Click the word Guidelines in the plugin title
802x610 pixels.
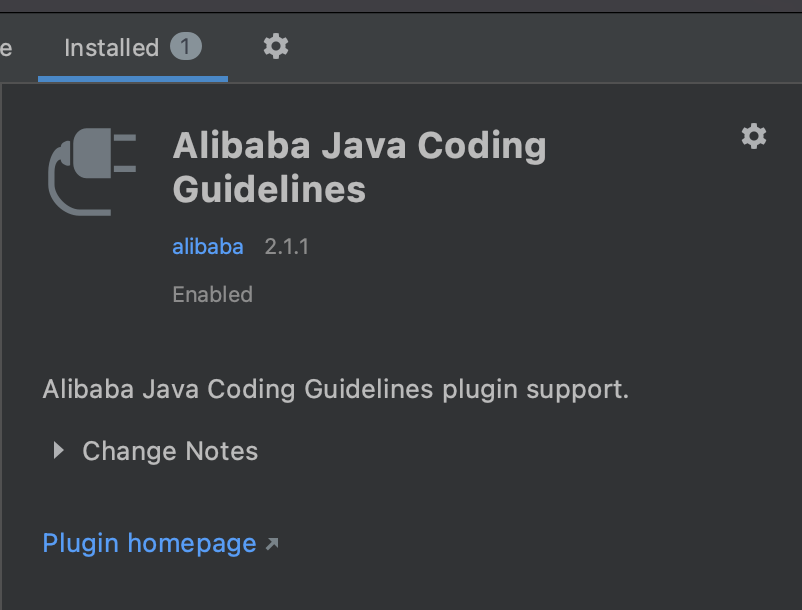[x=269, y=189]
